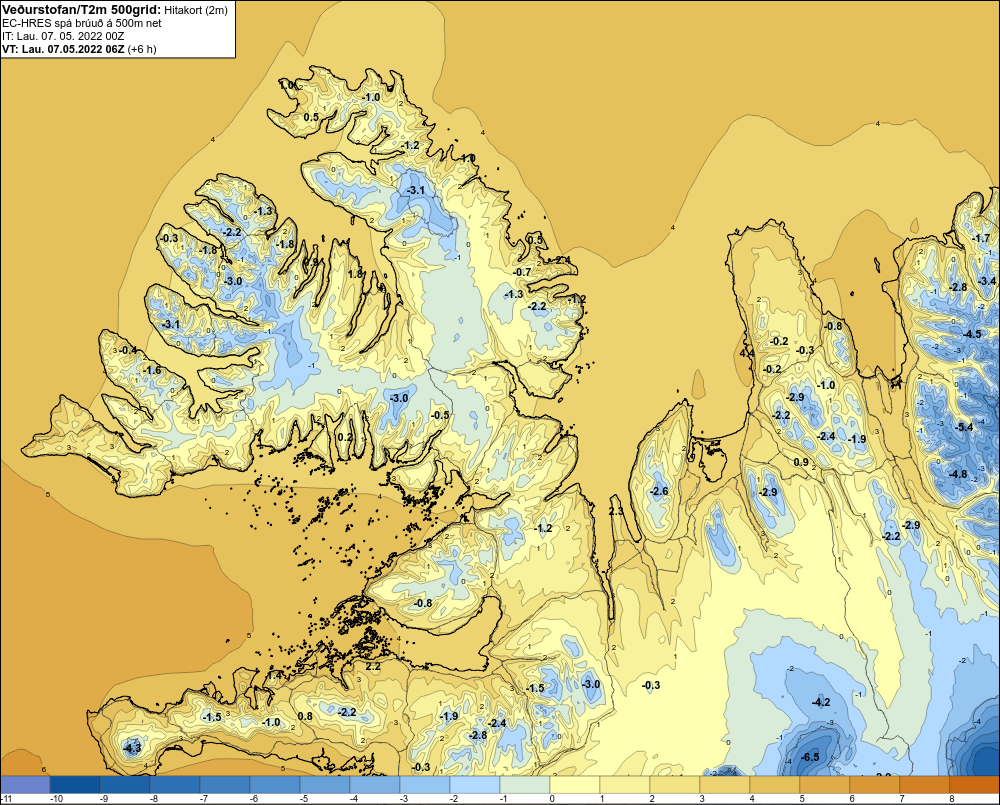Click the legend swatch between -10 and -9
1000x805 pixels.
point(75,785)
